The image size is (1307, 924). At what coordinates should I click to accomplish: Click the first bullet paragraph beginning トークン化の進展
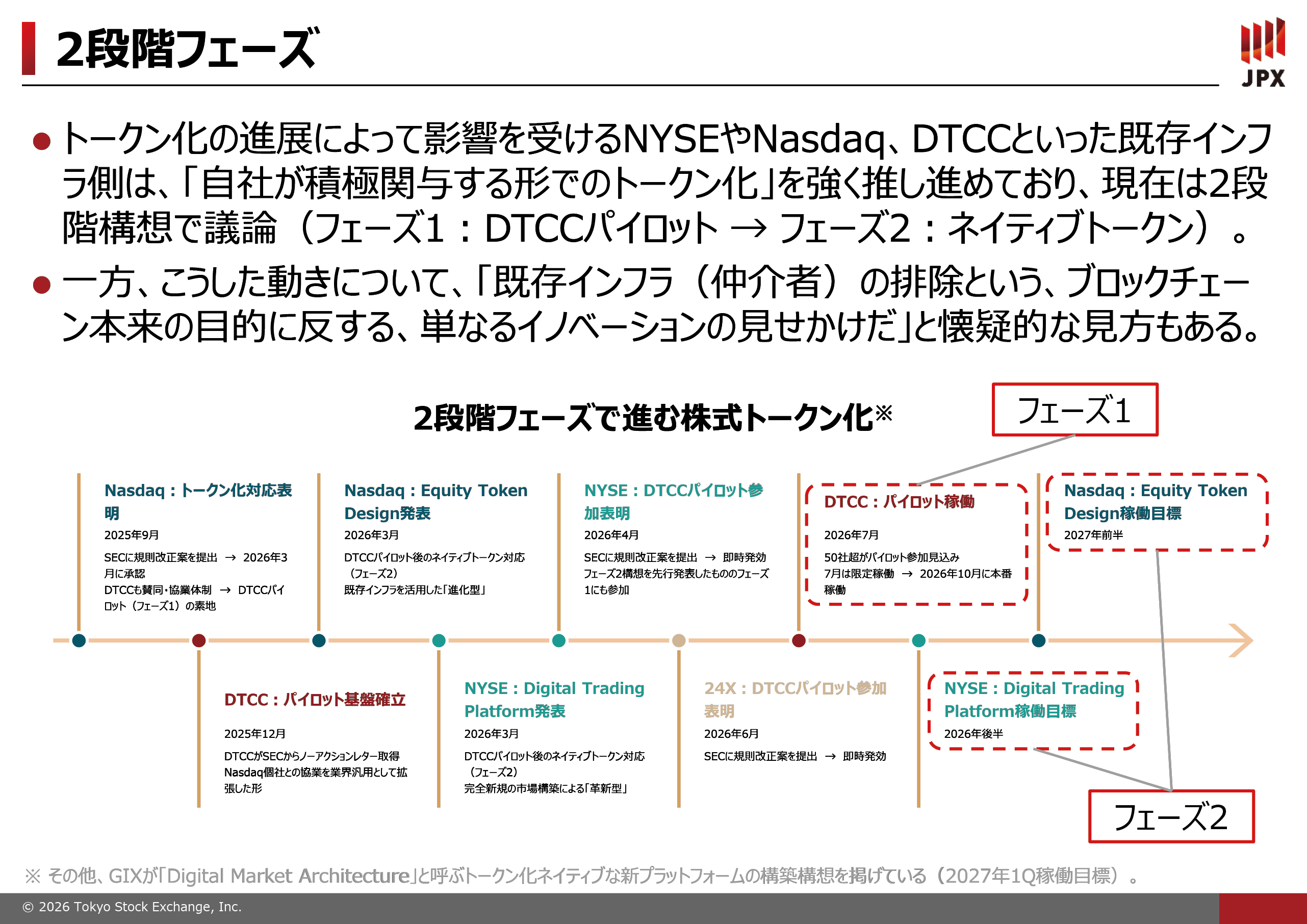coord(666,183)
